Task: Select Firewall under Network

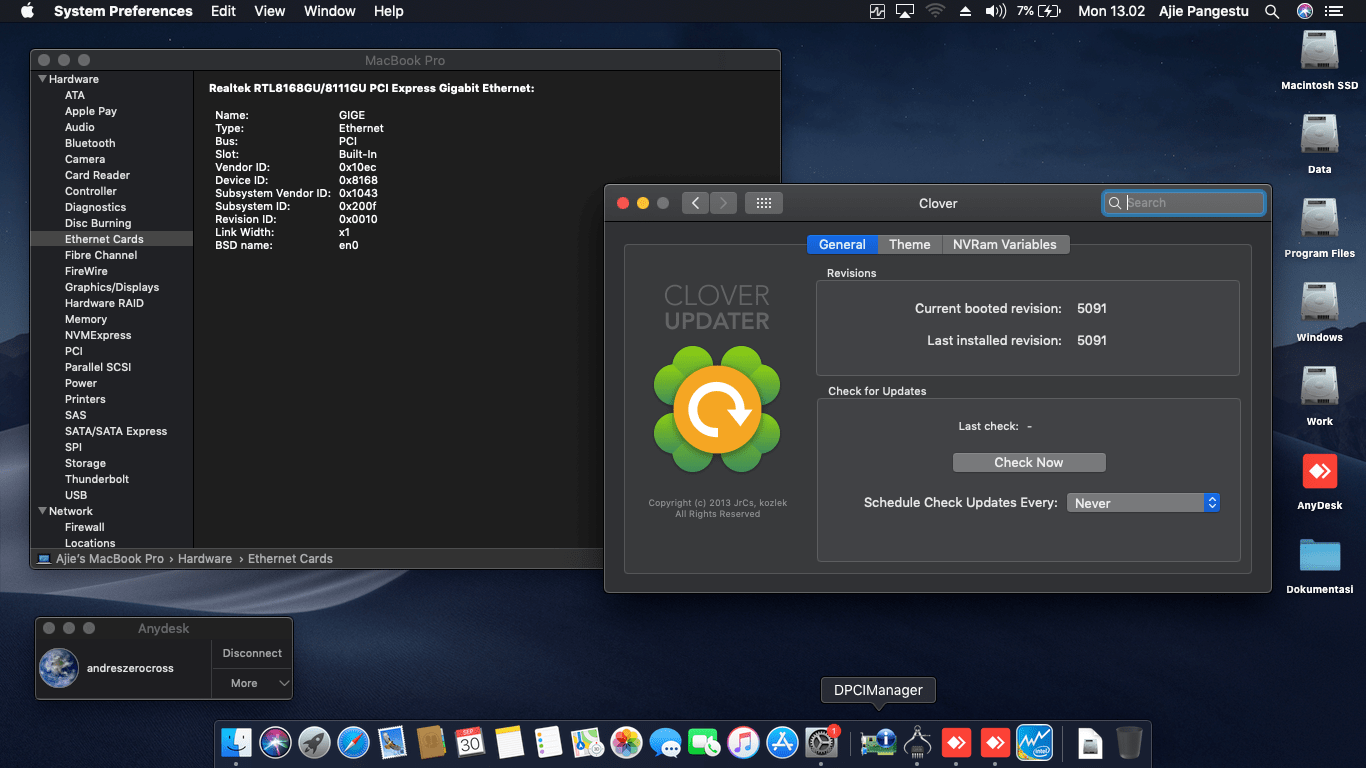Action: (x=85, y=527)
